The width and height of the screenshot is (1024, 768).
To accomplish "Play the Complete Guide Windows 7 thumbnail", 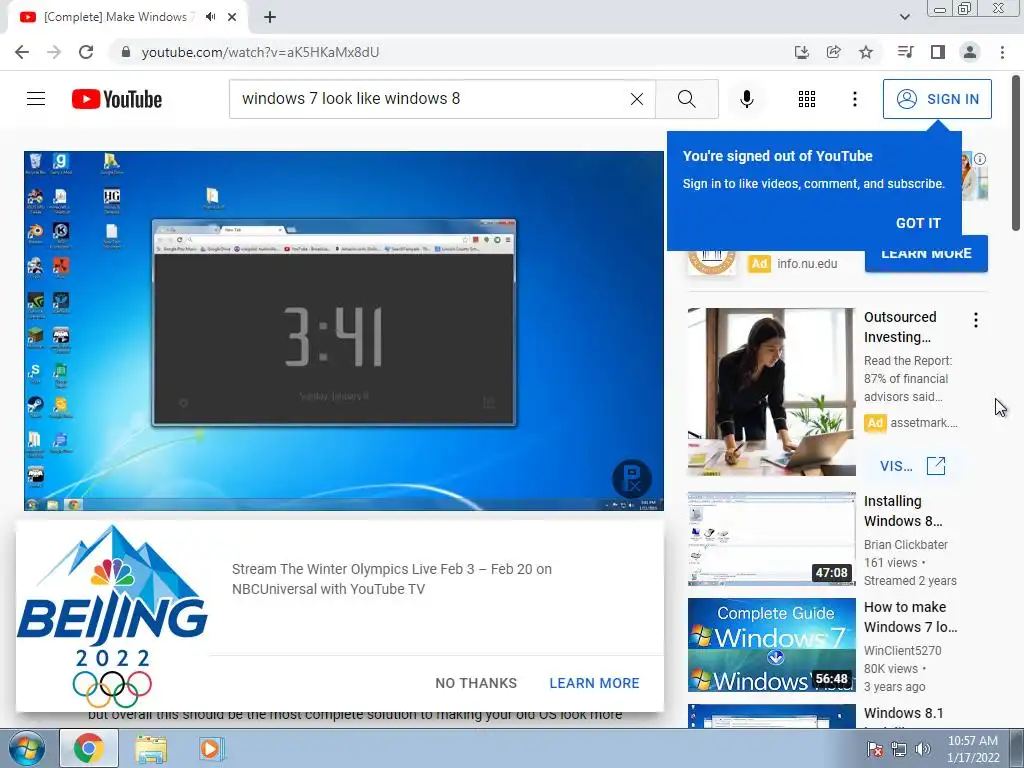I will pos(771,645).
